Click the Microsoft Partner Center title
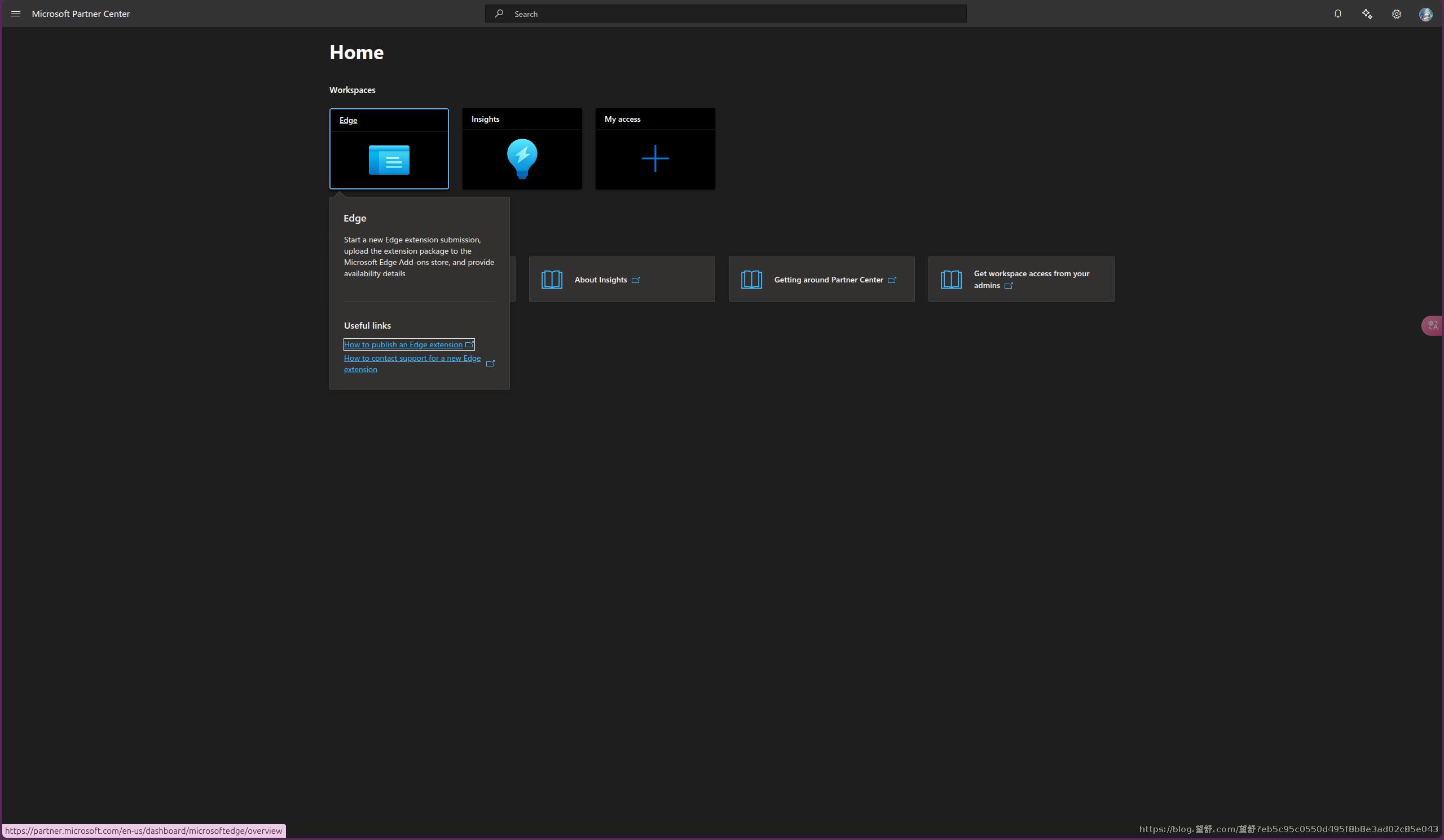Image resolution: width=1444 pixels, height=840 pixels. [81, 14]
